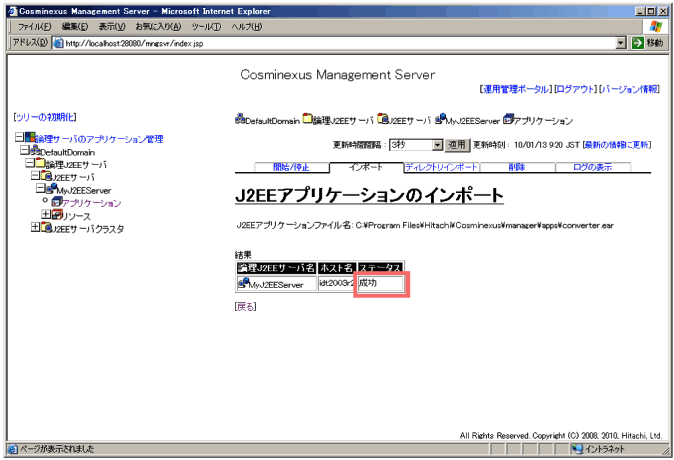674x460 pixels.
Task: Click the イントラネット zone icon in status bar
Action: coord(577,449)
